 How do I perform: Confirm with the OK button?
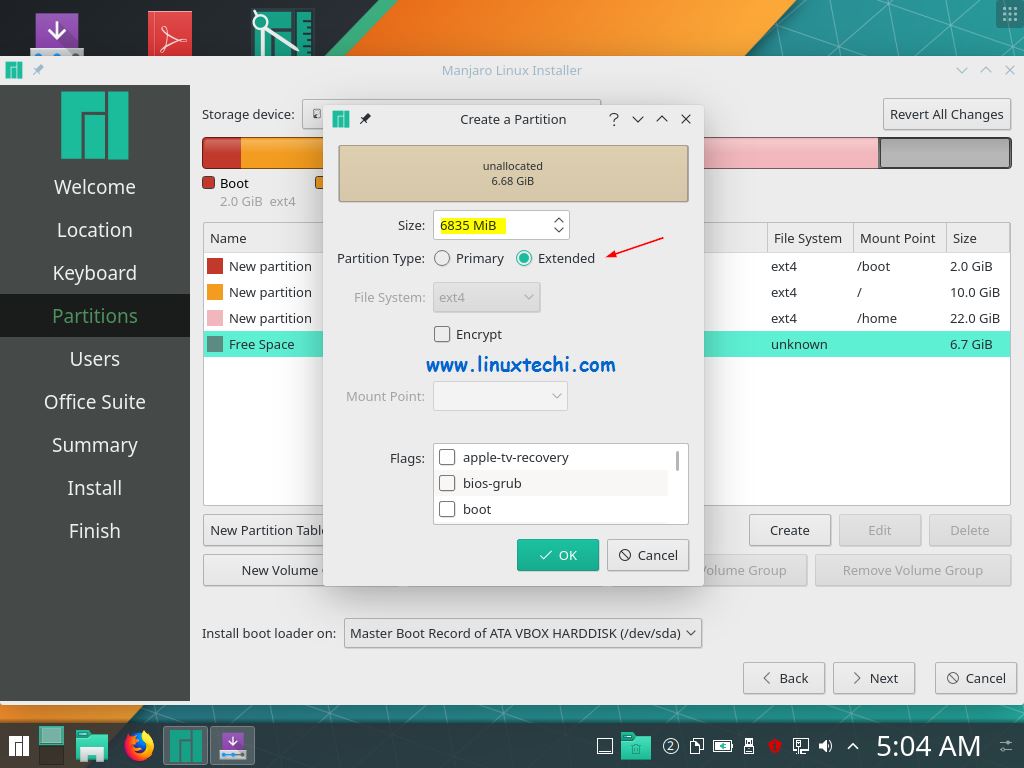coord(557,555)
